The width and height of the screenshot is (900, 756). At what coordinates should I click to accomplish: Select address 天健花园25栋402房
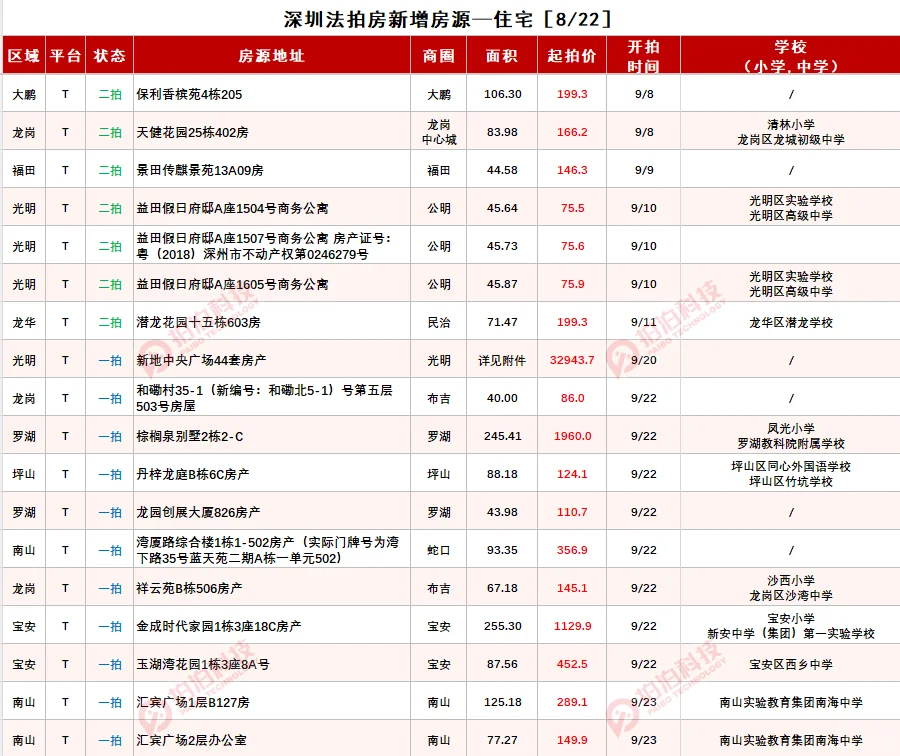[192, 132]
